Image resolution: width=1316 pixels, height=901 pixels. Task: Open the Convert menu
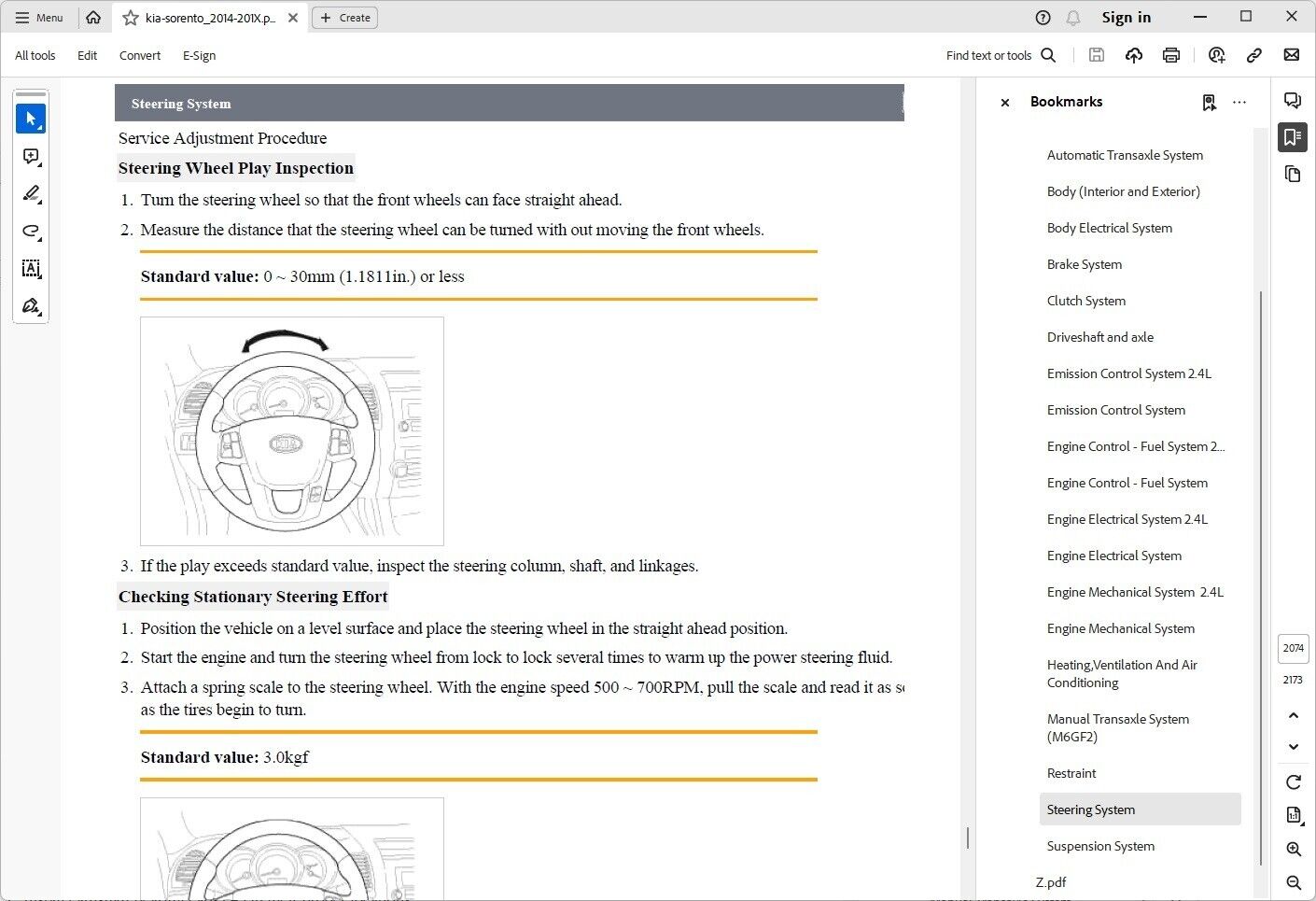[140, 55]
